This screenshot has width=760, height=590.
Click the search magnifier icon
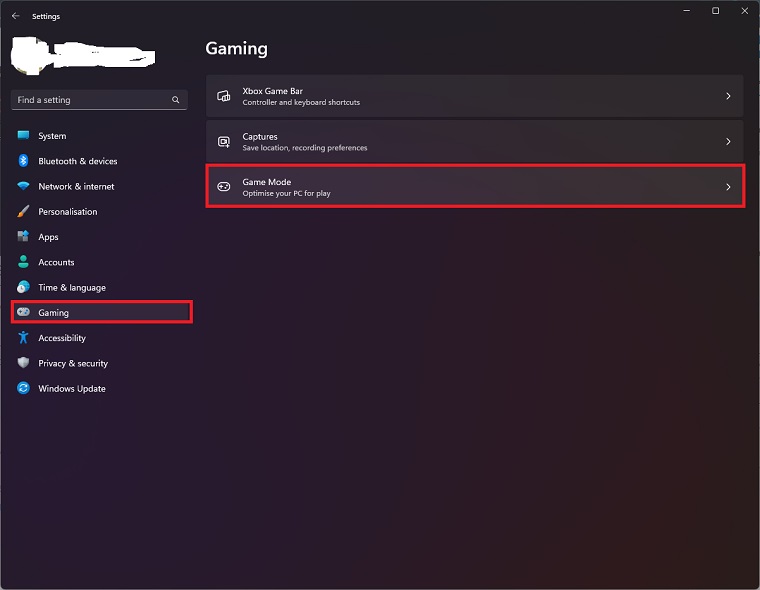click(x=176, y=100)
